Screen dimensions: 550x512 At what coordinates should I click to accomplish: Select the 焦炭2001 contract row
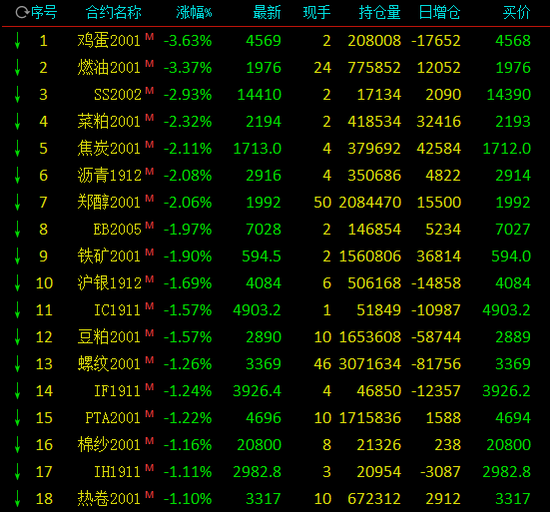coord(275,148)
